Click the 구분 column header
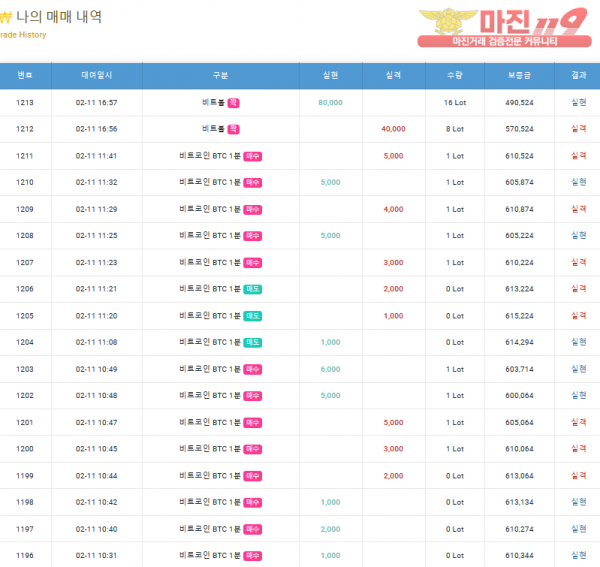 pyautogui.click(x=221, y=75)
